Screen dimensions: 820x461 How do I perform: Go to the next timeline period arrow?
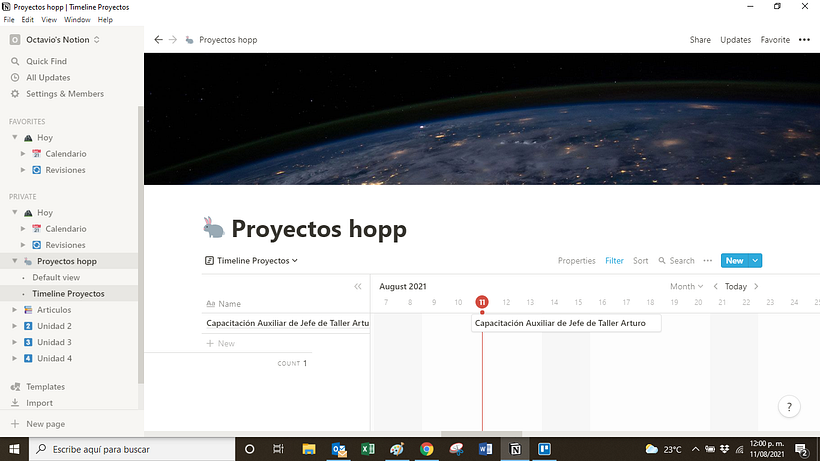point(756,287)
